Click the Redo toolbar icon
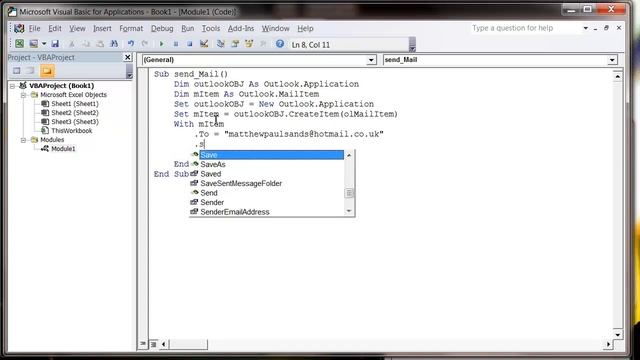The width and height of the screenshot is (640, 360). (x=145, y=44)
